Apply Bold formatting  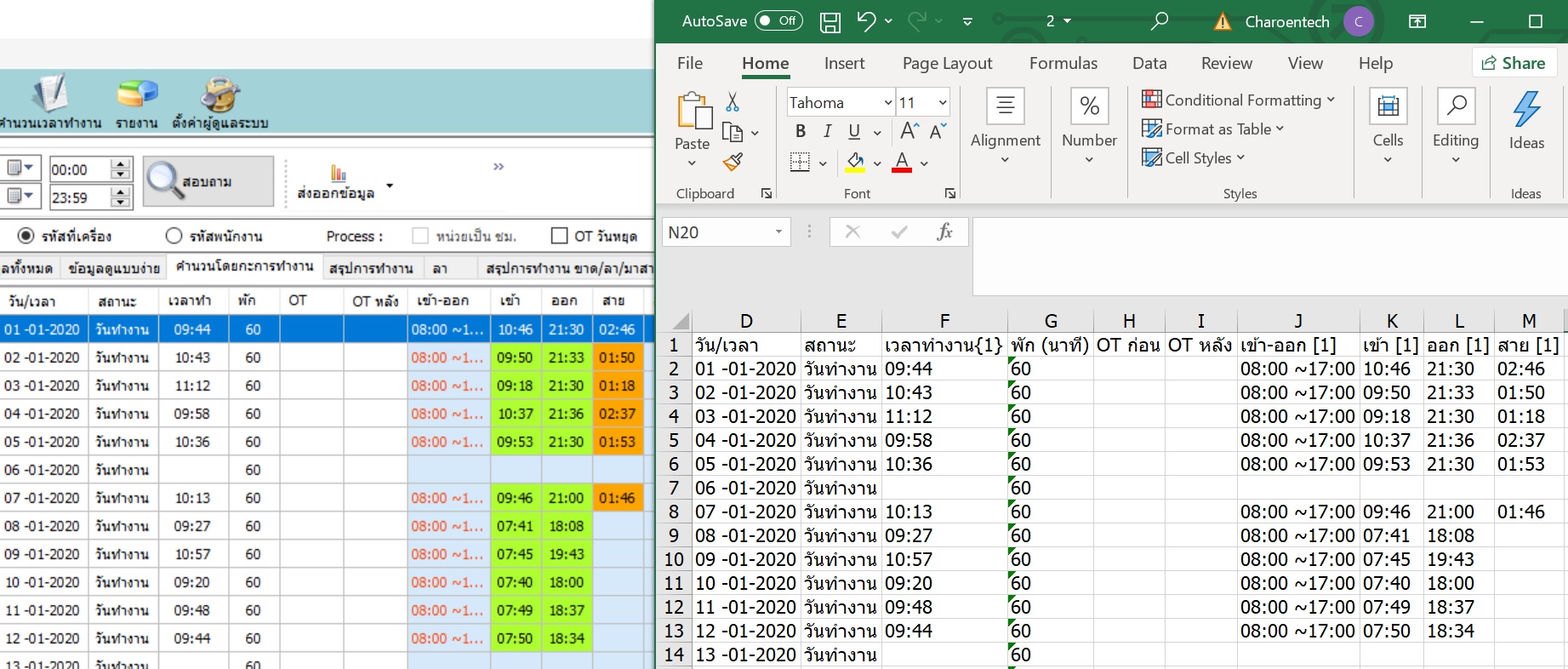click(x=800, y=131)
